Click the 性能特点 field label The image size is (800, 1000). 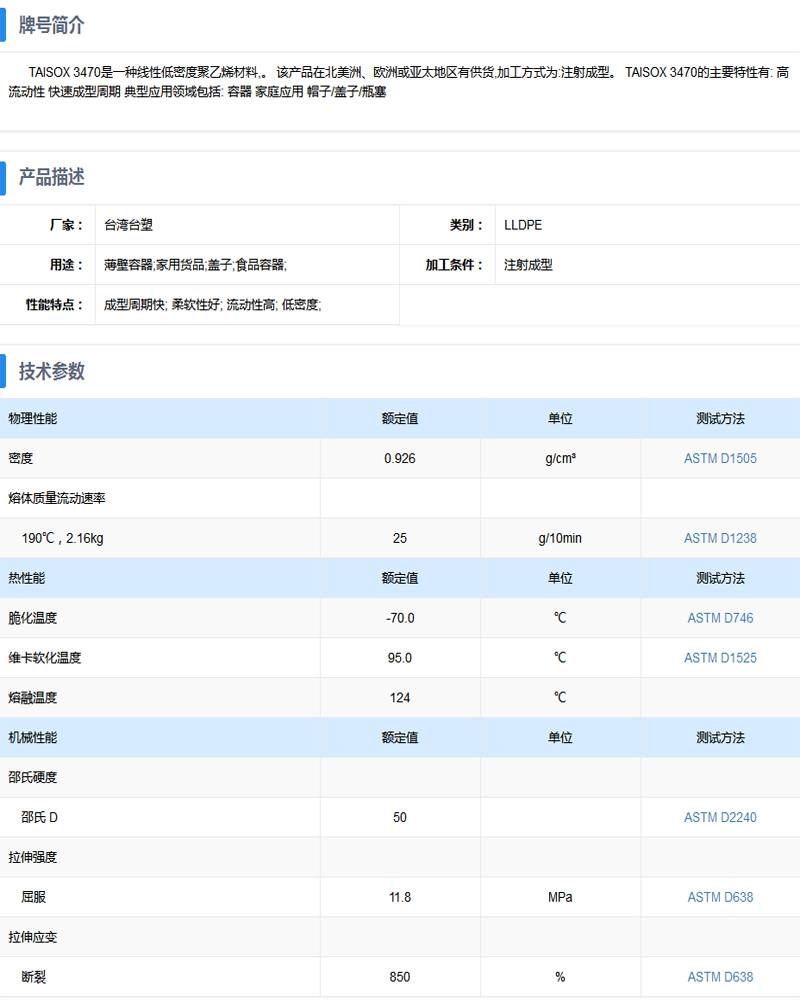click(54, 304)
